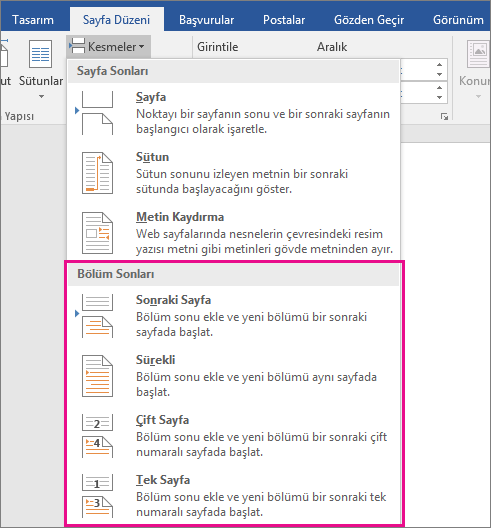
Task: Decrease the lower spacing spinner value
Action: (439, 97)
